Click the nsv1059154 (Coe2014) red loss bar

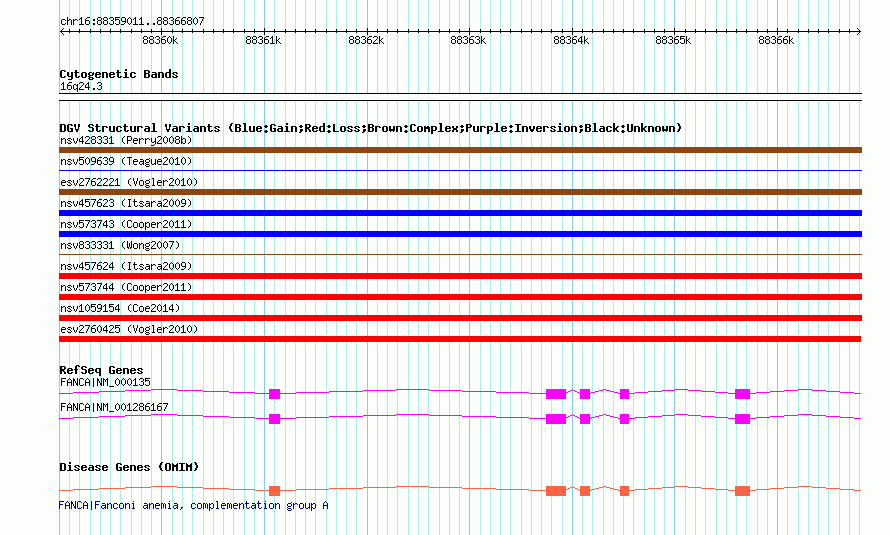(x=460, y=318)
